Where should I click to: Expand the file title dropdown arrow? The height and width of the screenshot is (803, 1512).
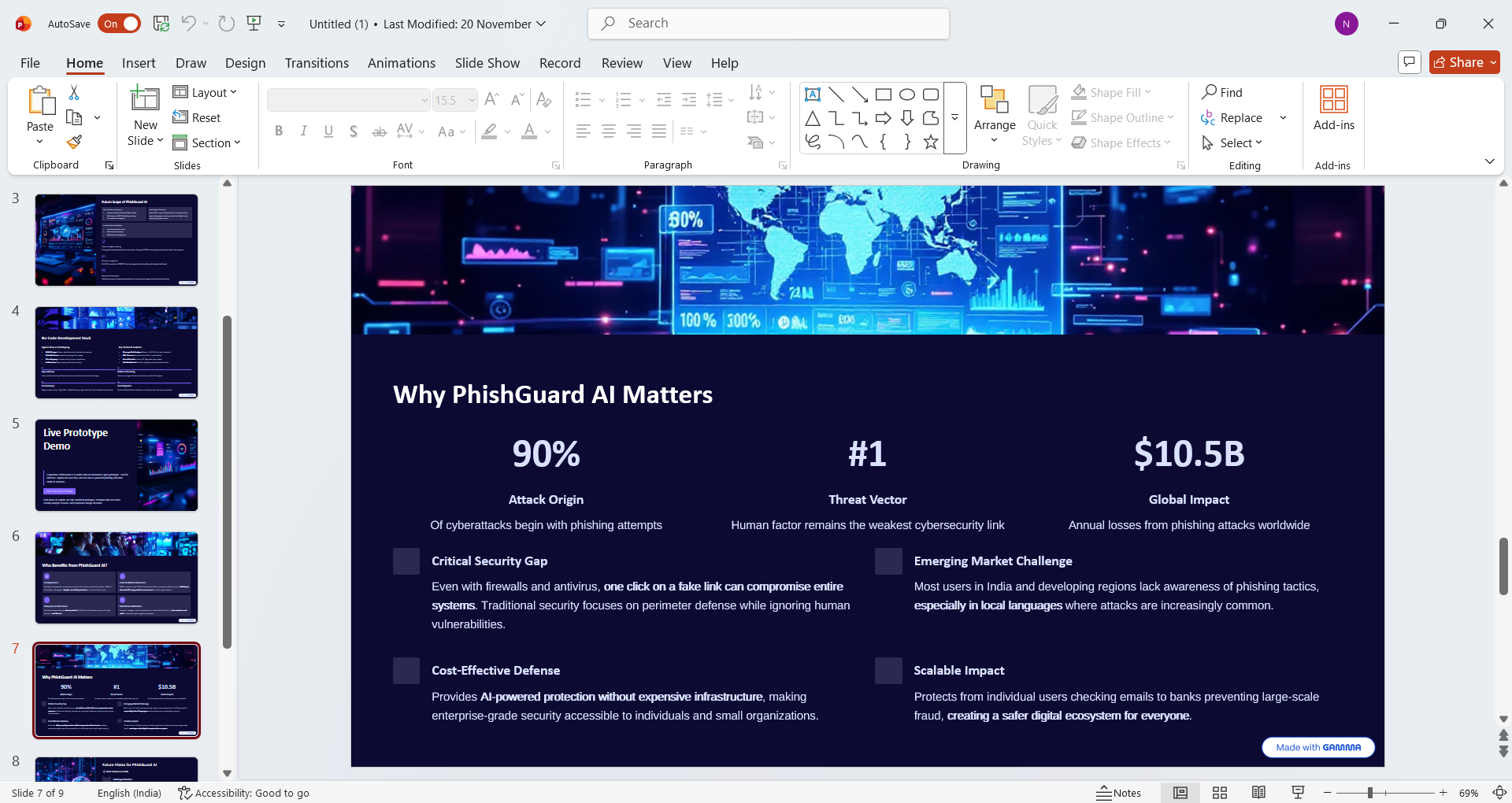pos(541,24)
